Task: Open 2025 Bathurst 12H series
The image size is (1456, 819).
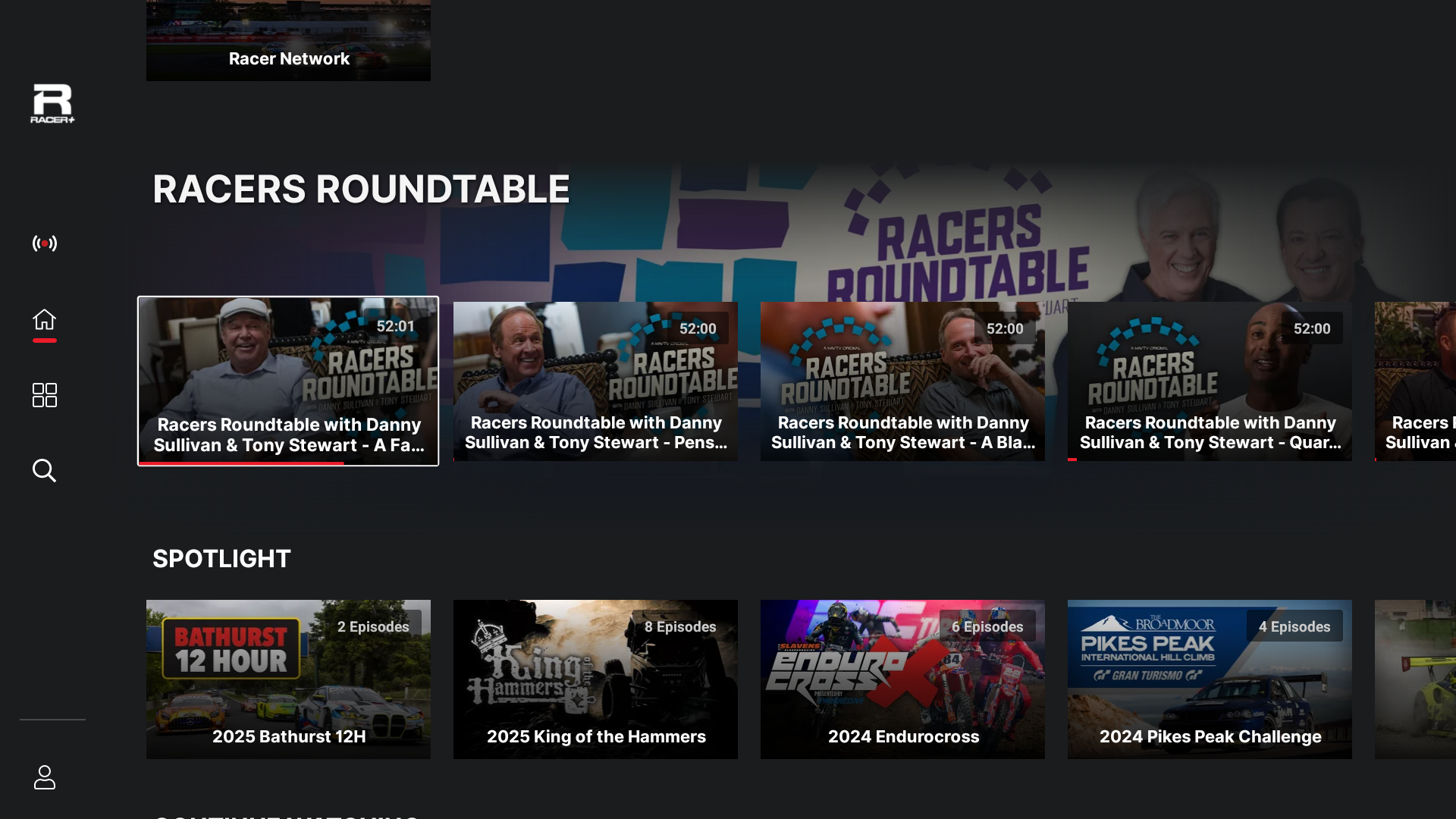Action: (288, 679)
